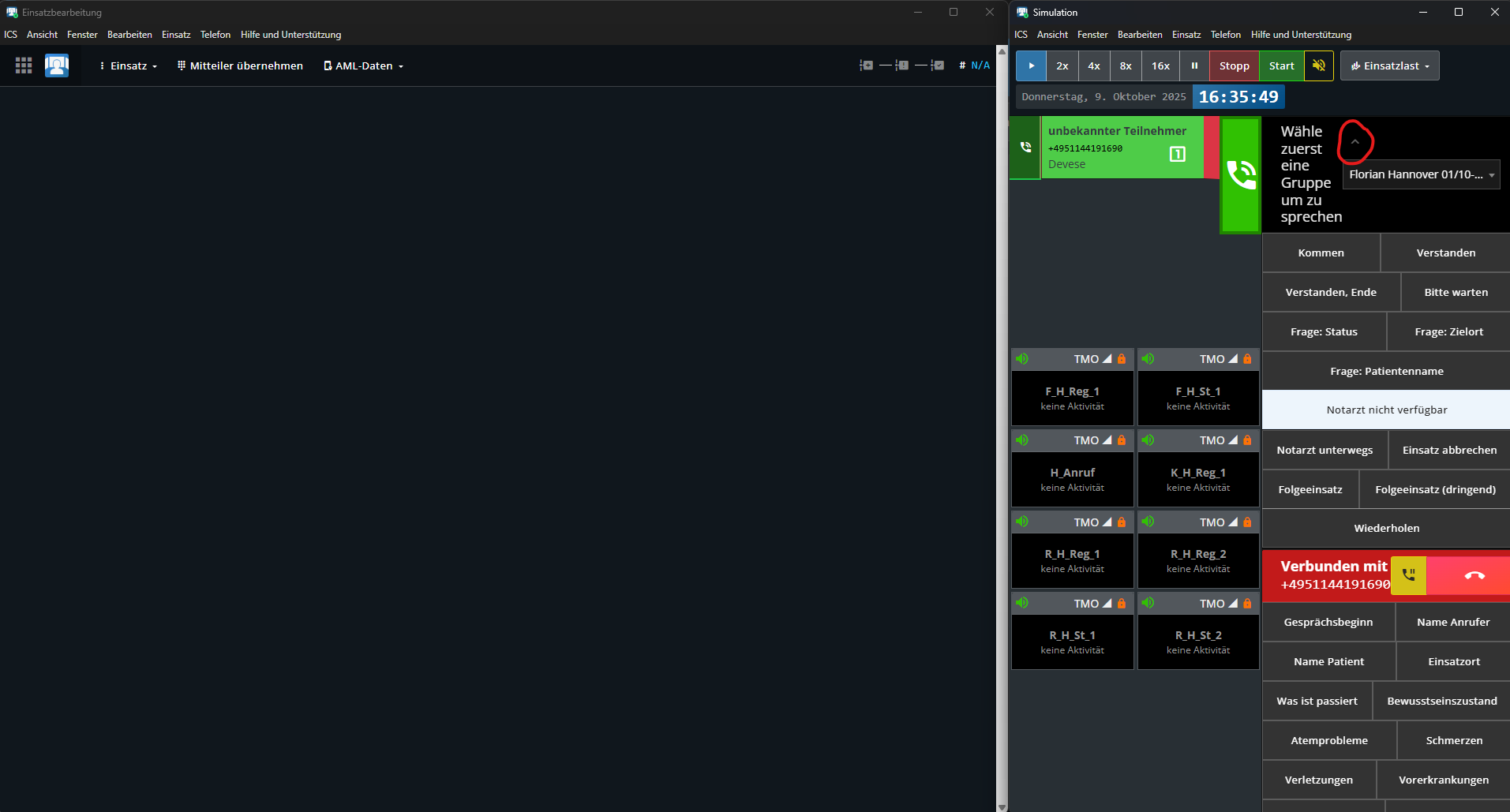Expand the AML-Daten dropdown
1510x812 pixels.
[x=363, y=65]
